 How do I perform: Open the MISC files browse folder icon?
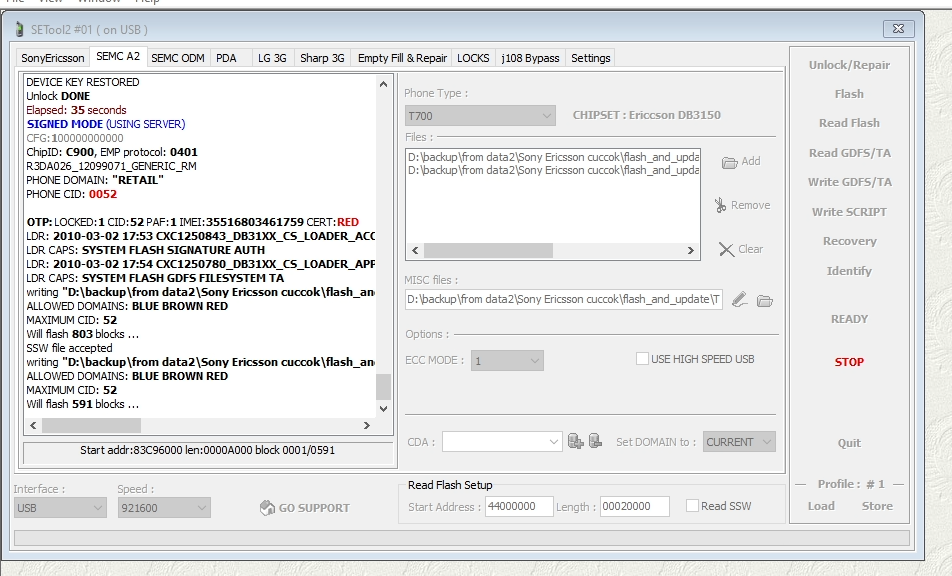click(765, 300)
